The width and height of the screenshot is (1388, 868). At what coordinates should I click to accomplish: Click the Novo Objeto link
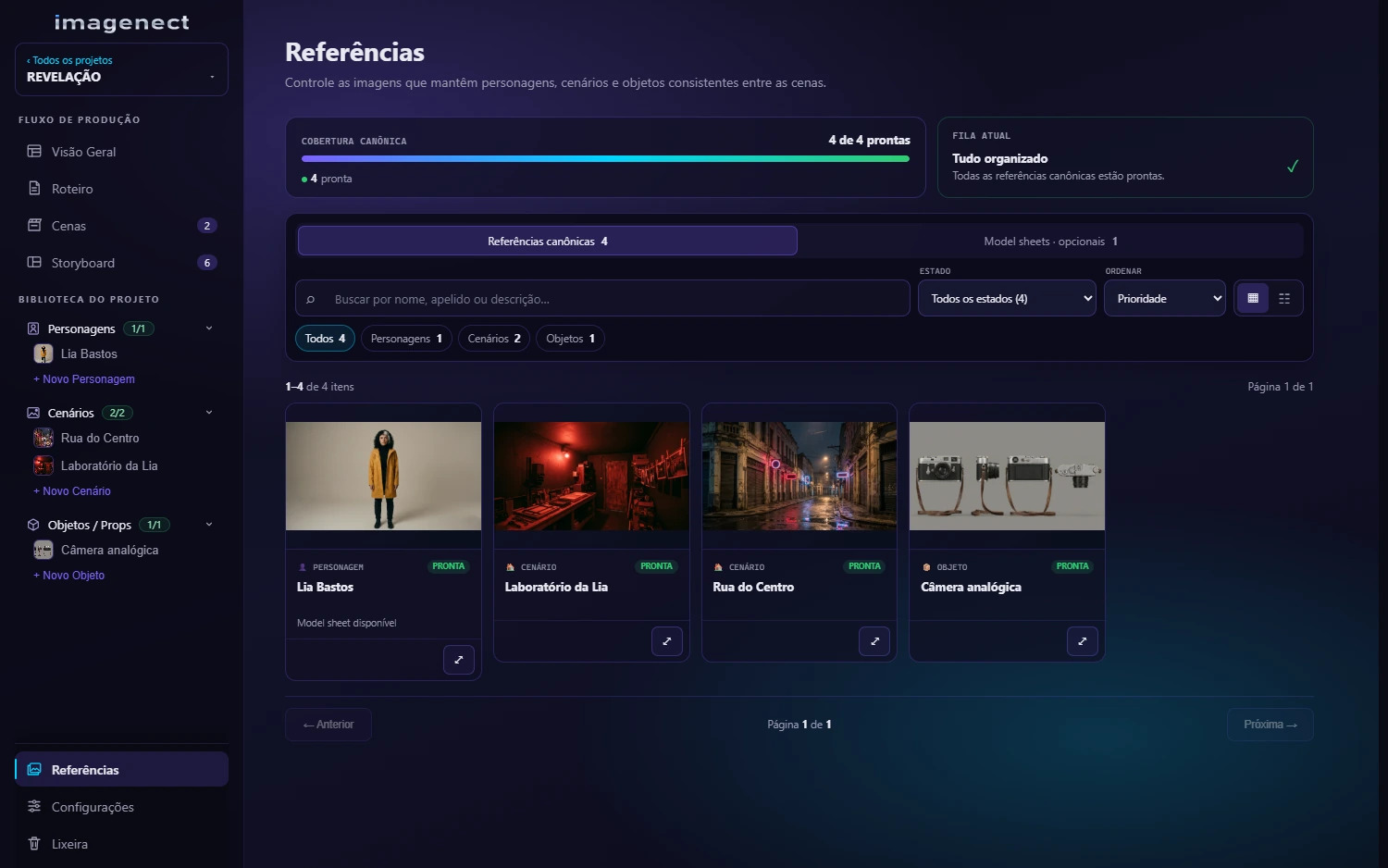click(x=69, y=576)
